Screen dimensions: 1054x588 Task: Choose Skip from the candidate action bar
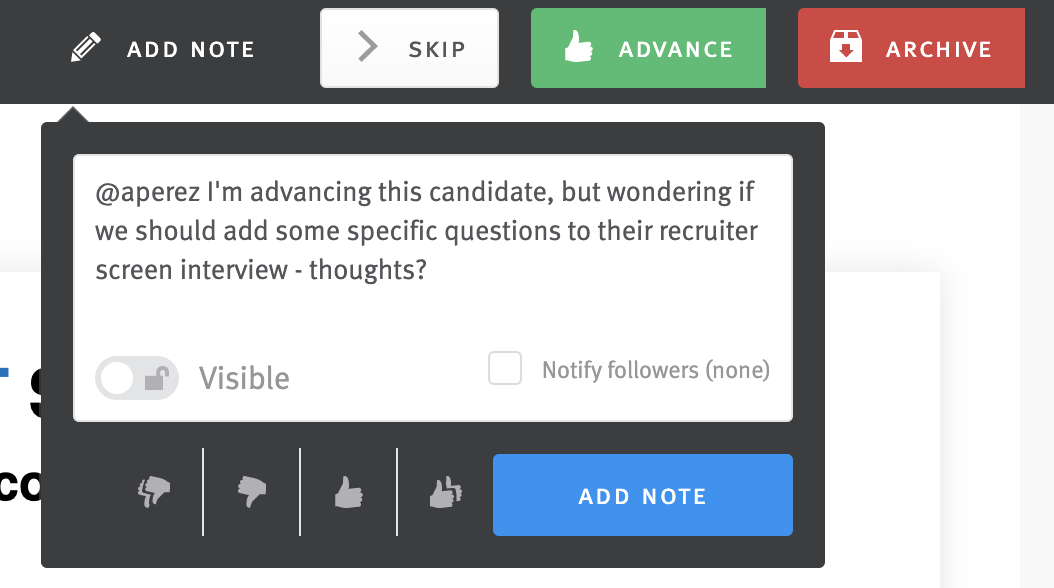pyautogui.click(x=409, y=47)
